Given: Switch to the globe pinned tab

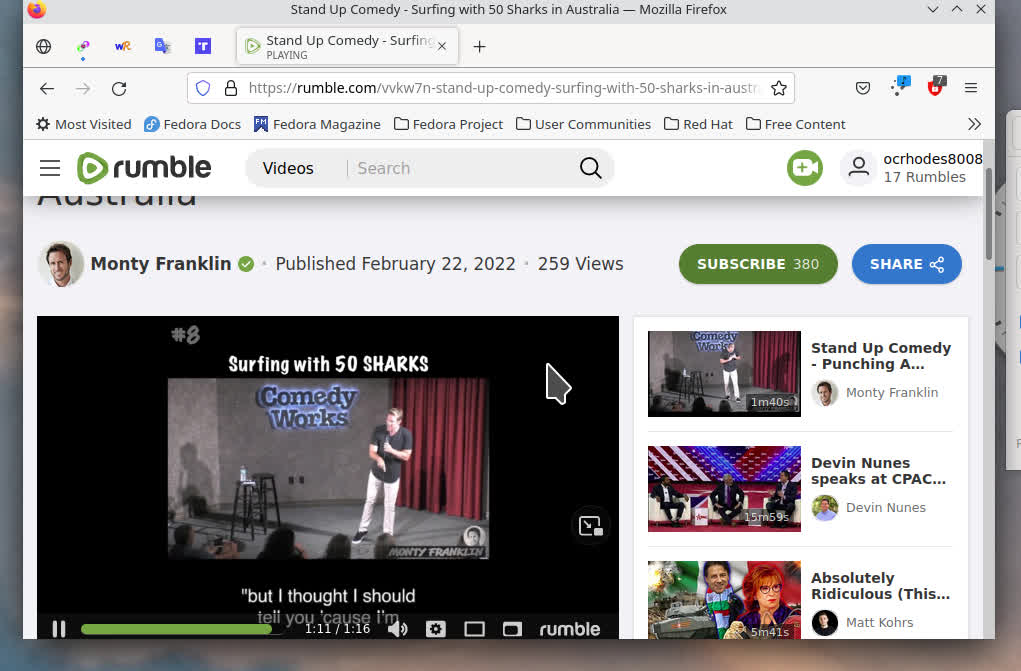Looking at the screenshot, I should (x=44, y=46).
